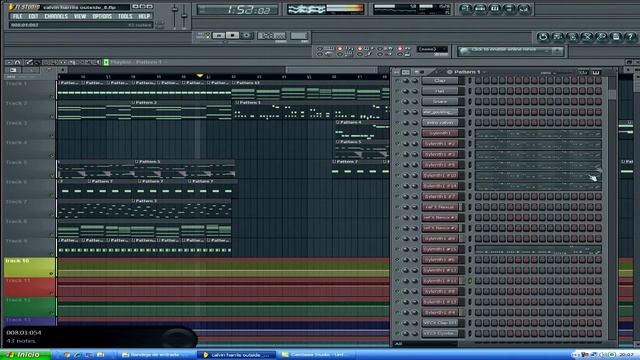Click the volume knob of the Sylenth1 #2 channel

tap(415, 144)
